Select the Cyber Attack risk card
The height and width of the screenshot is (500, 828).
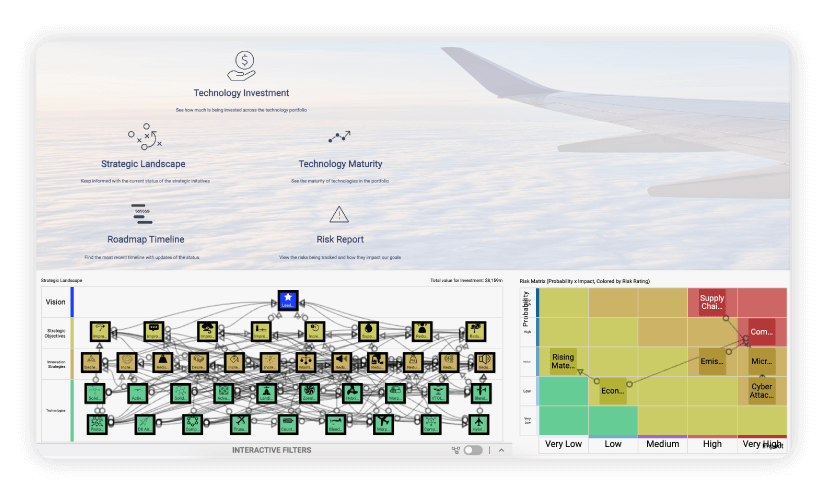click(x=762, y=390)
